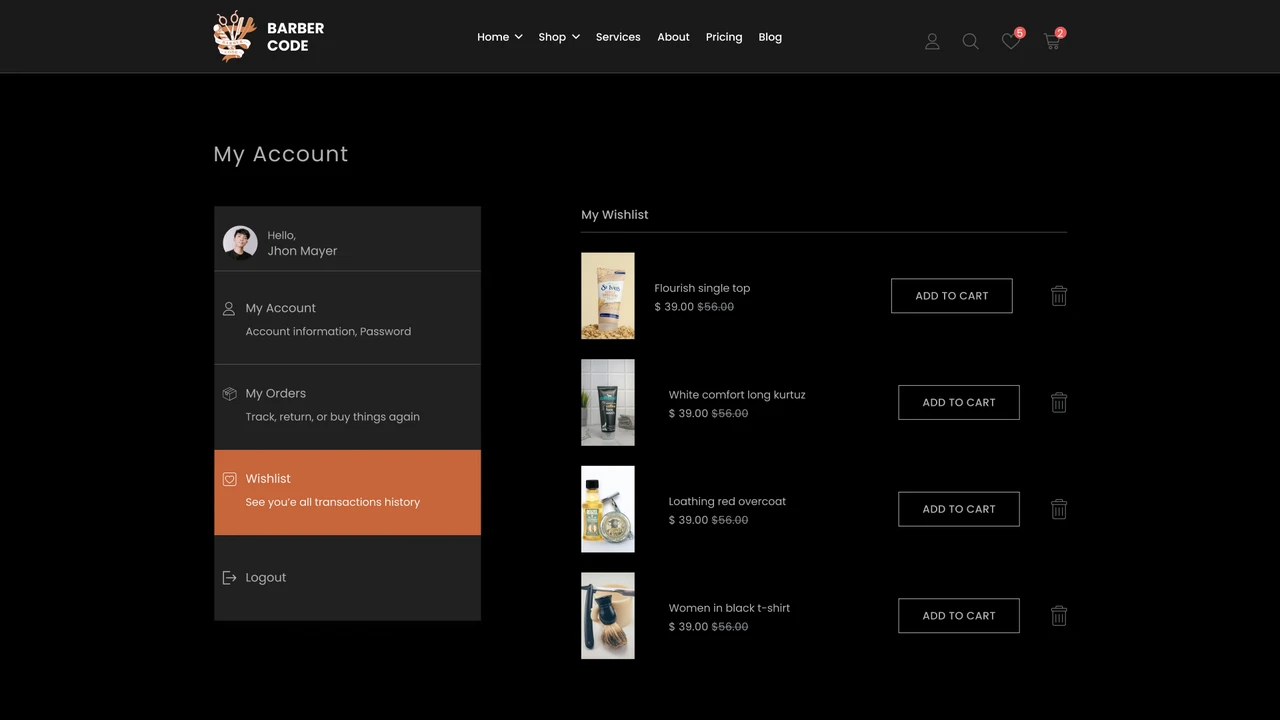The height and width of the screenshot is (720, 1280).
Task: Select My Orders sidebar label
Action: tap(276, 393)
